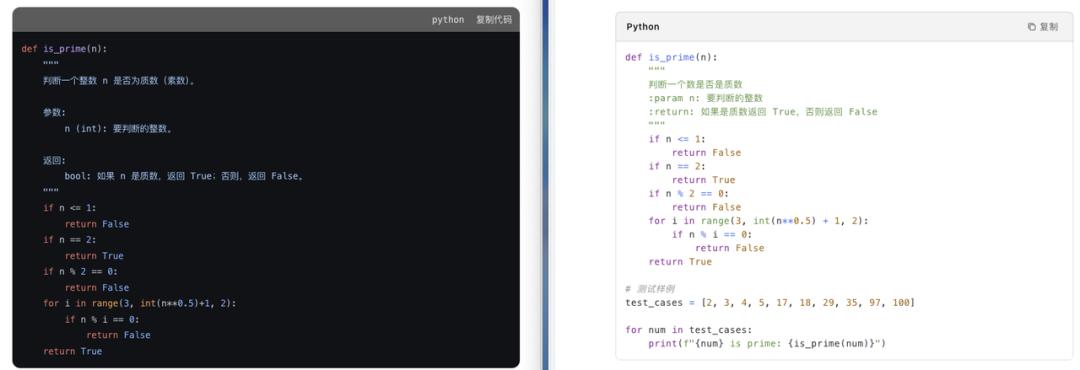
Task: Click the print f-string line in the right block
Action: click(x=767, y=343)
